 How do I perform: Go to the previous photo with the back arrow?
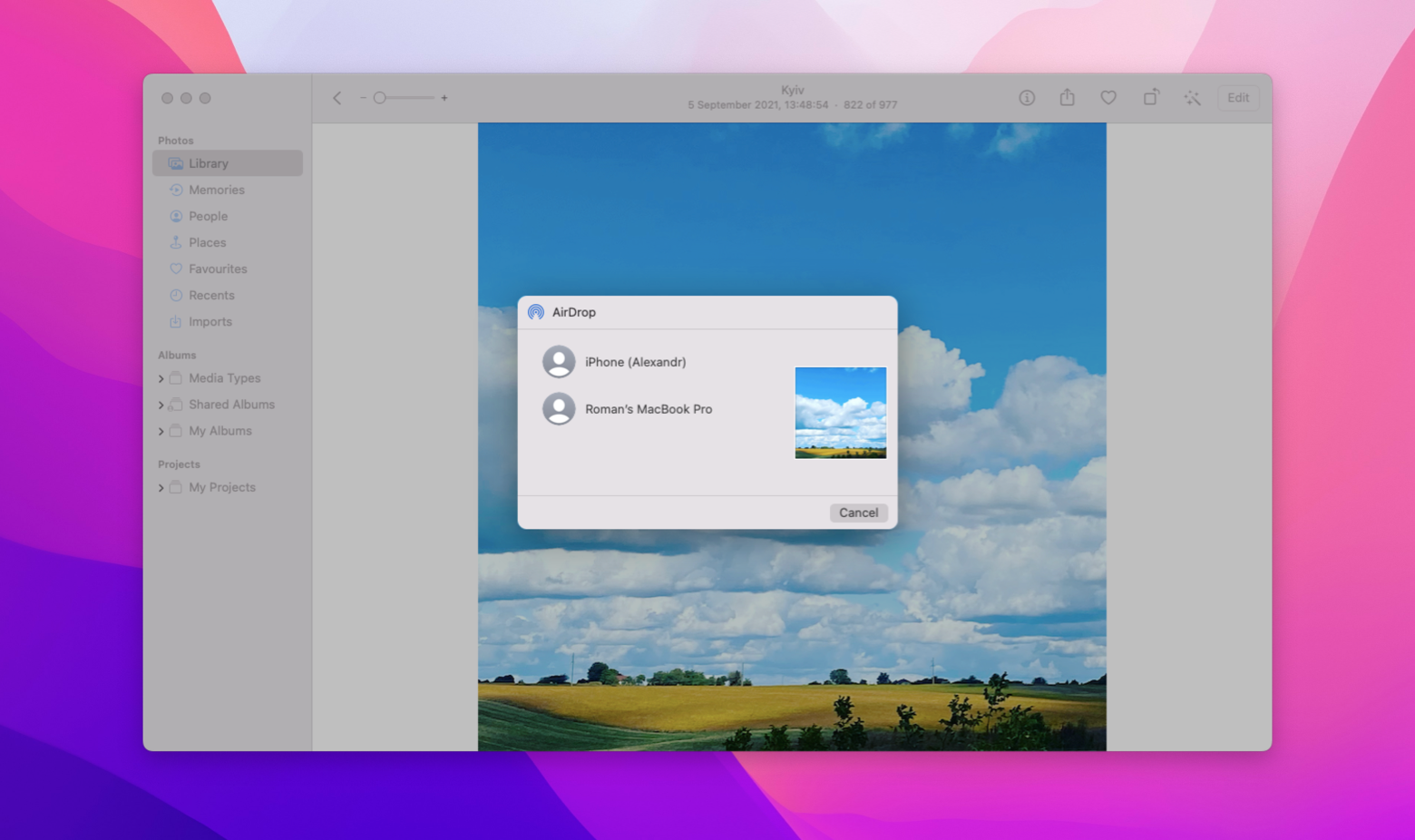[337, 97]
